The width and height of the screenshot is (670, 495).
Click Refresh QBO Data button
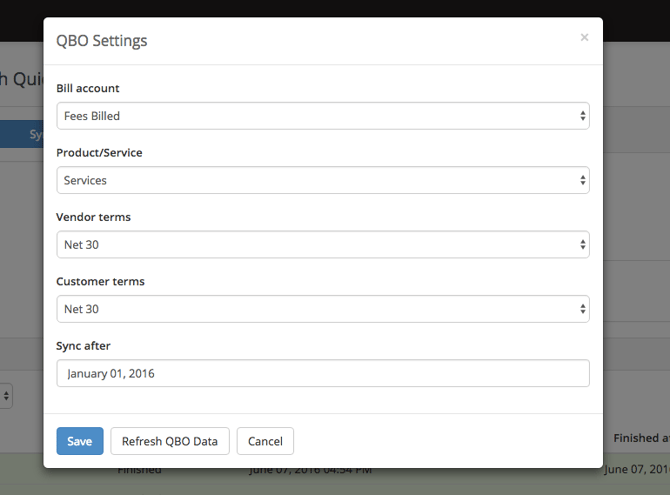(x=170, y=441)
